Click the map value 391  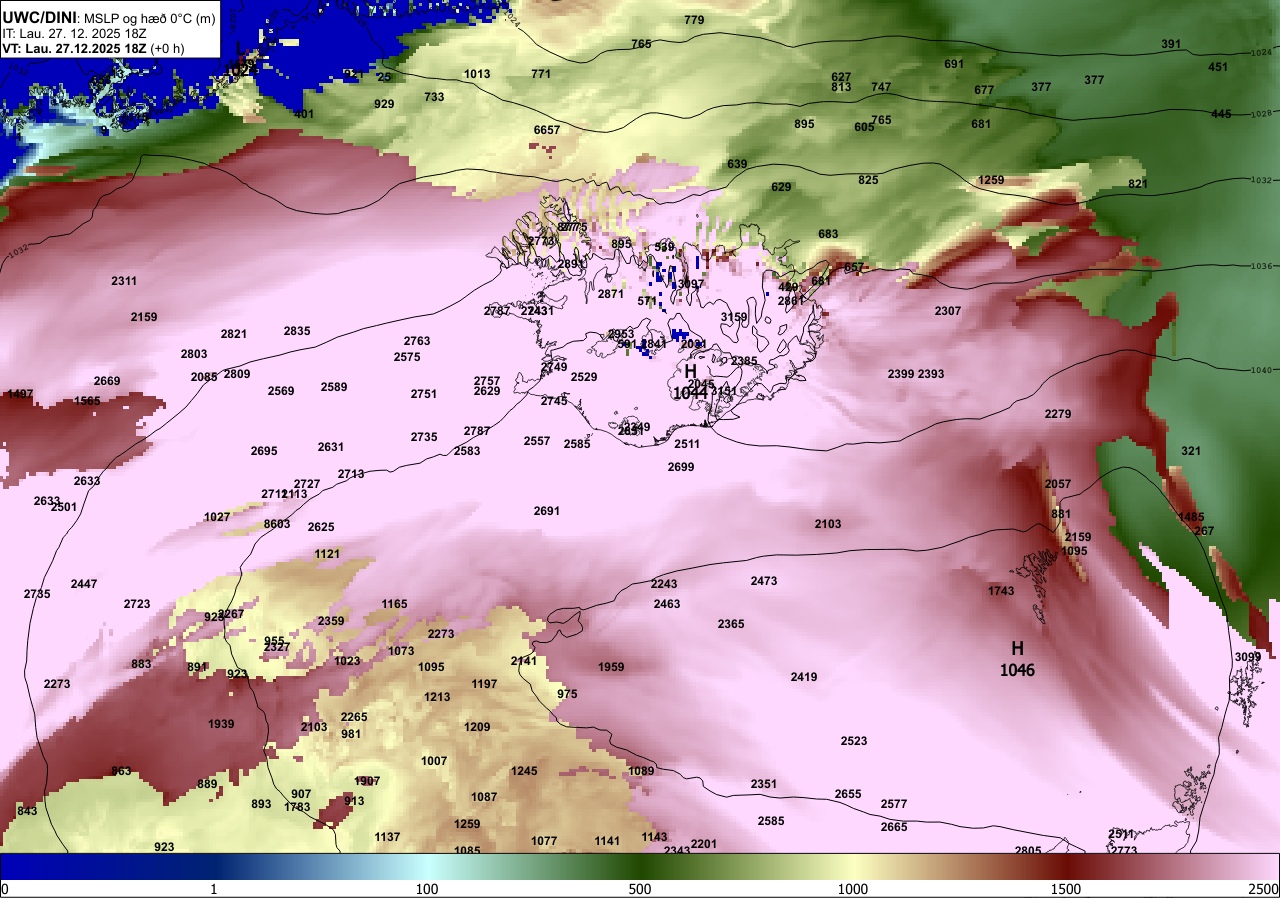1171,44
